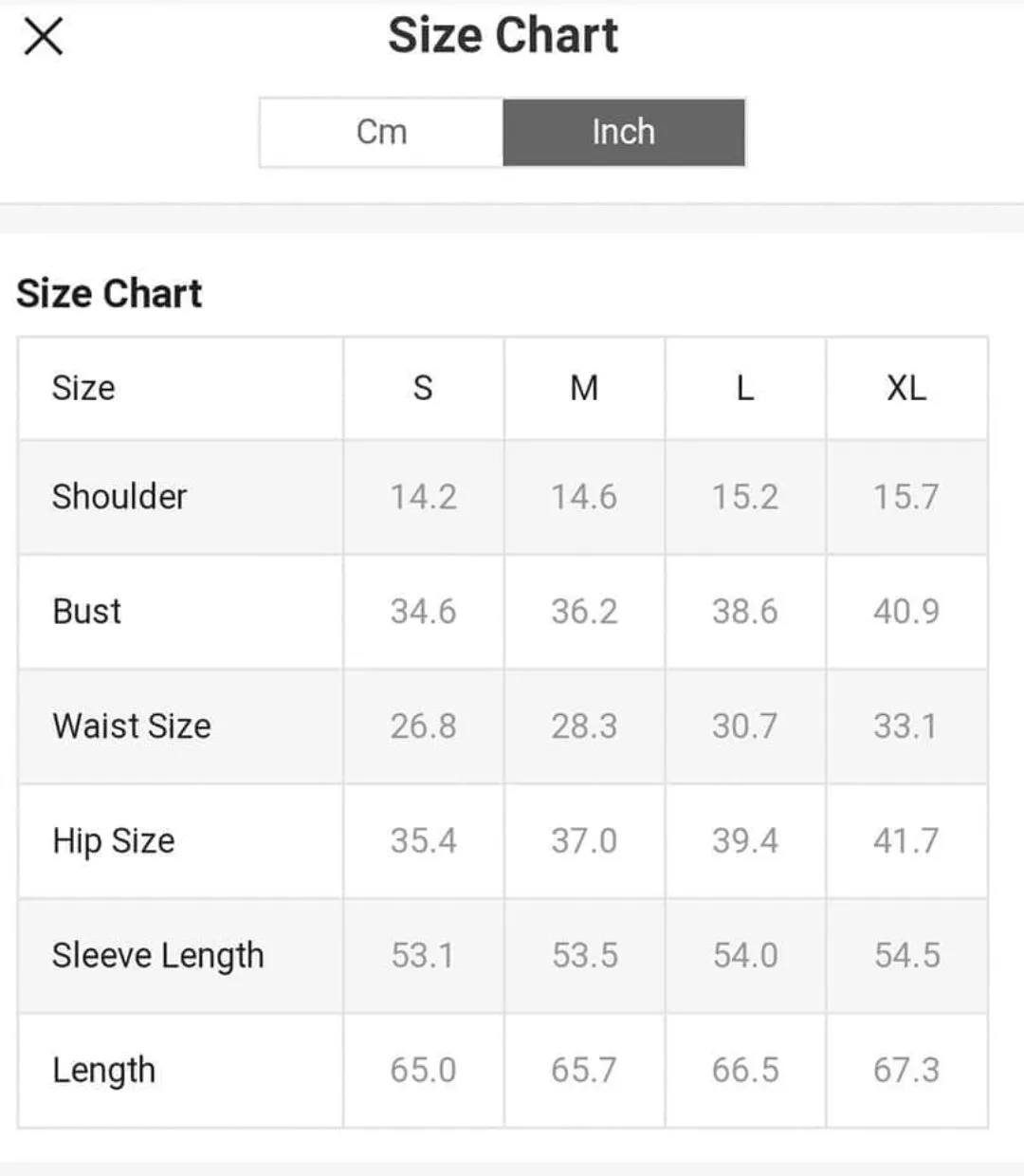Select the Shoulder row label
Viewport: 1024px width, 1176px height.
pyautogui.click(x=119, y=496)
